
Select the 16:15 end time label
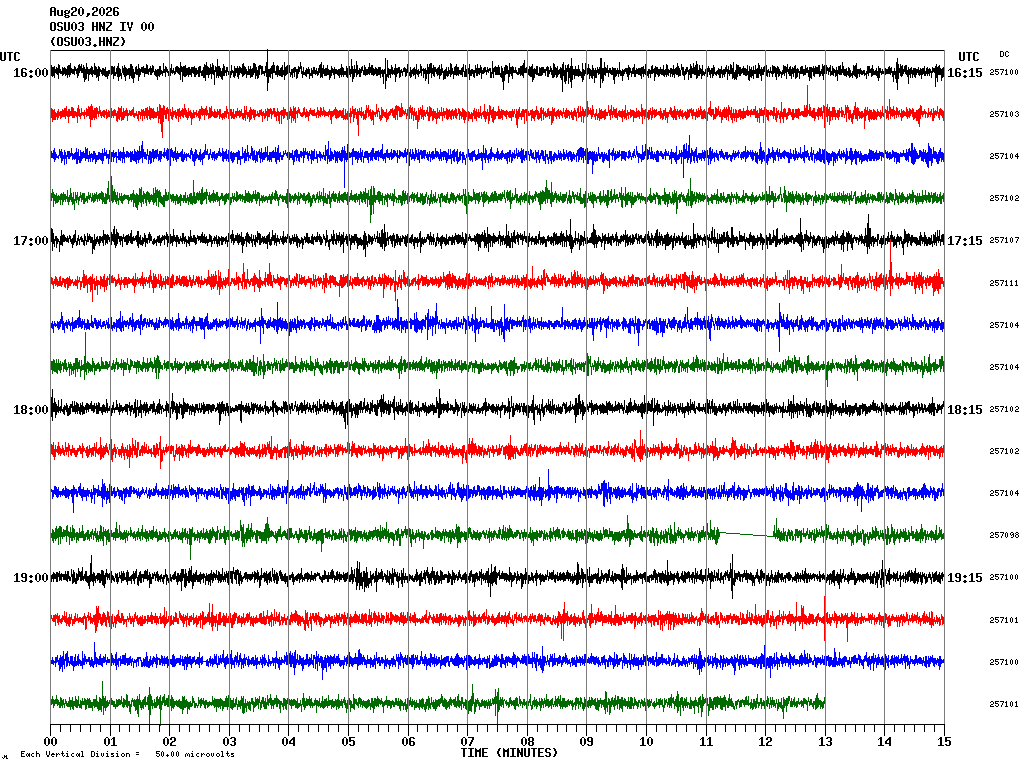965,72
